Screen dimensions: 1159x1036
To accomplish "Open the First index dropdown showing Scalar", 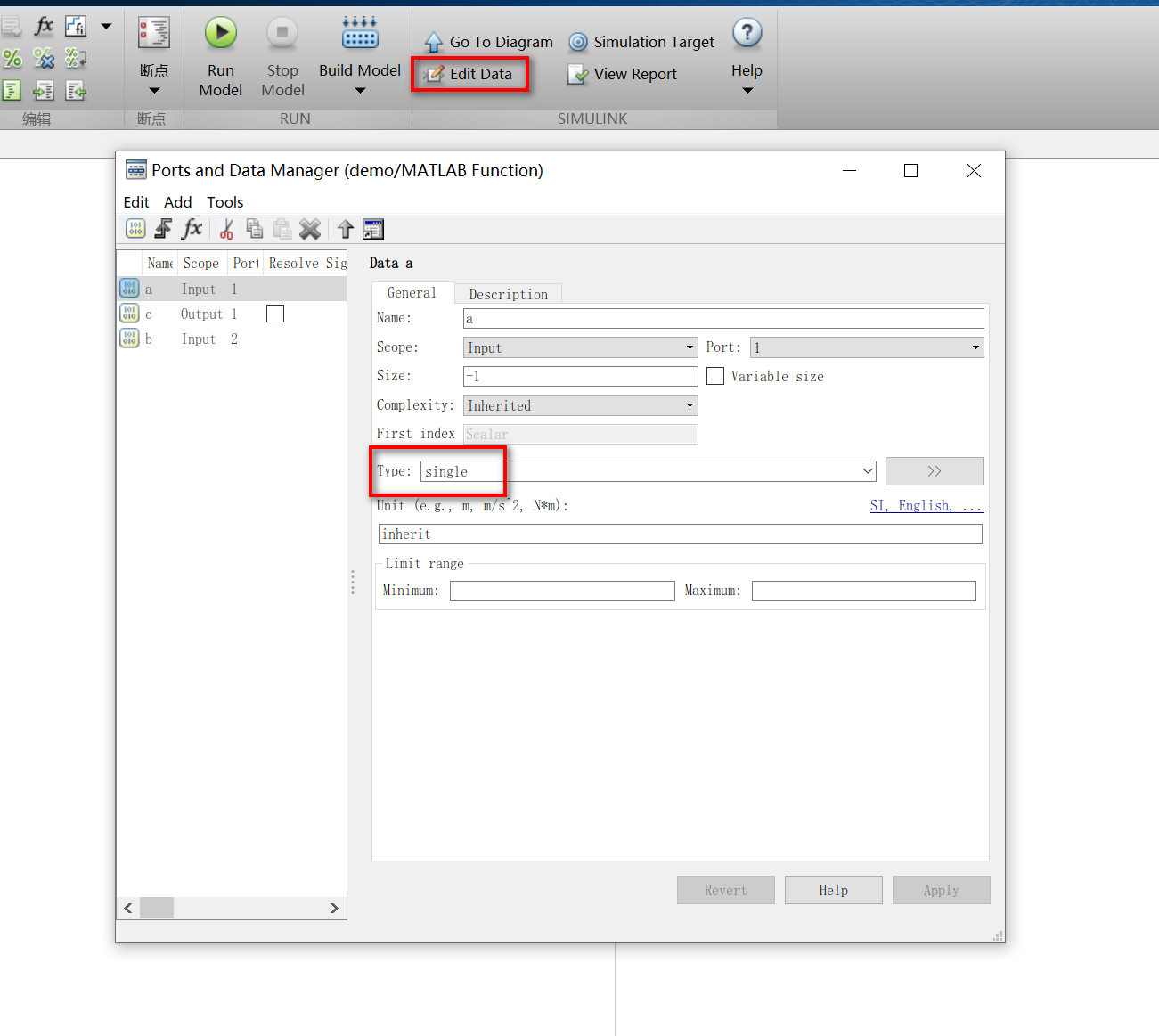I will (581, 434).
